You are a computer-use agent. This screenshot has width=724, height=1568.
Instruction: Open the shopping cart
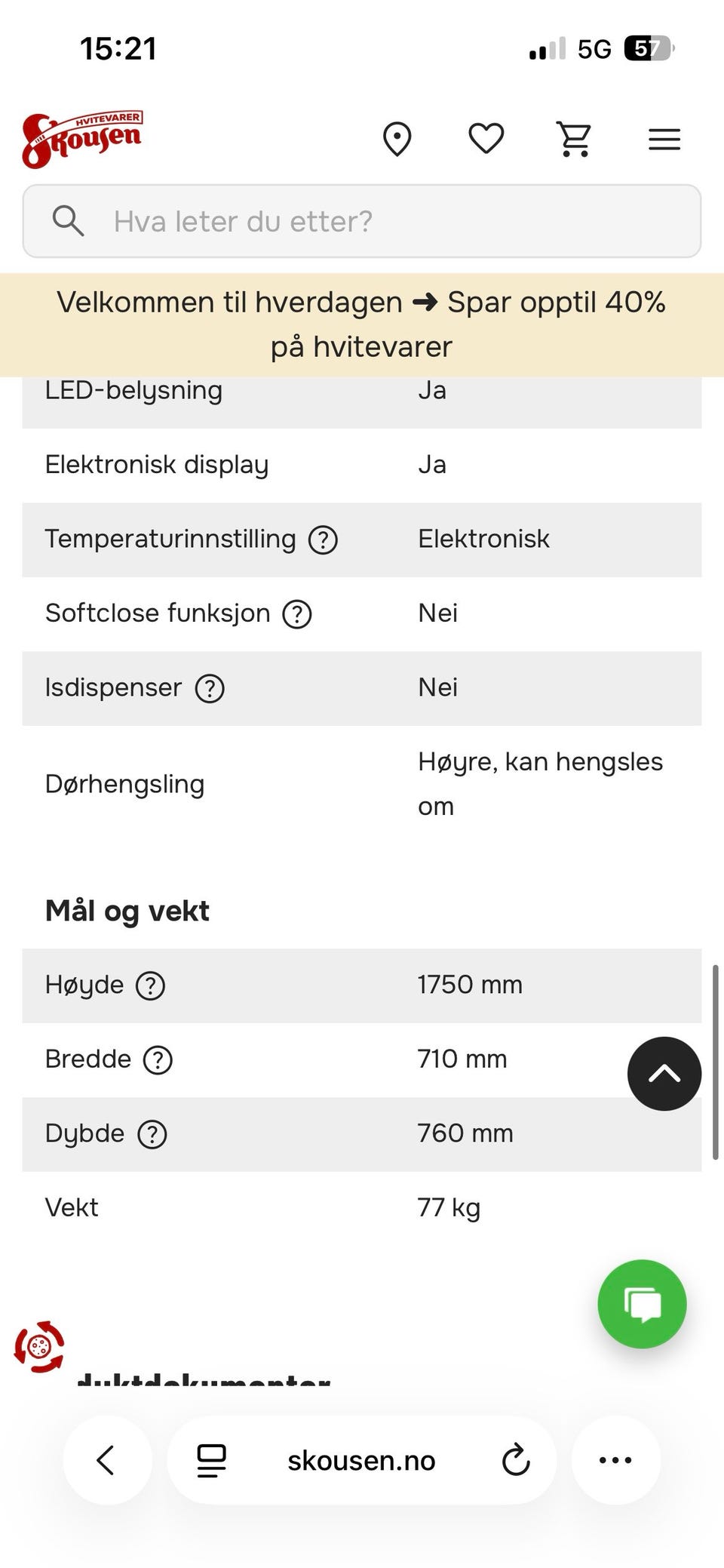pos(575,139)
